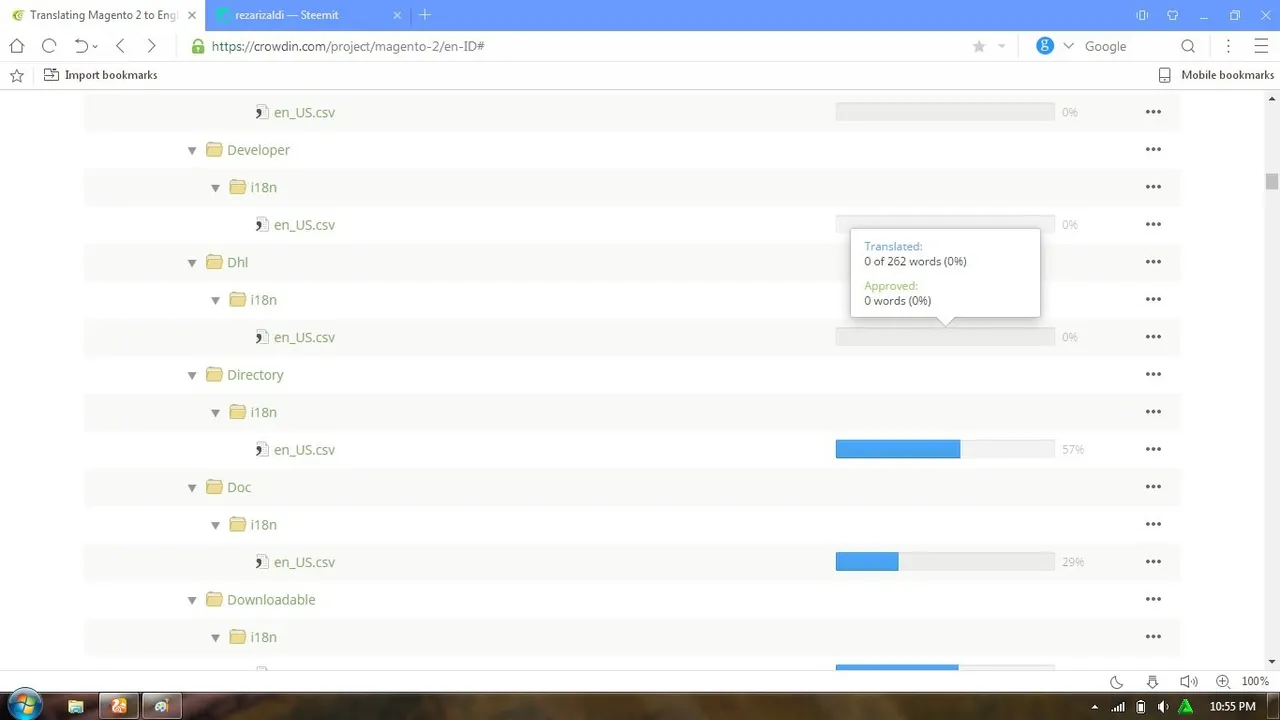Open options for Directory en_US.csv 57% row
Screen dimensions: 1280x720
pyautogui.click(x=1153, y=450)
